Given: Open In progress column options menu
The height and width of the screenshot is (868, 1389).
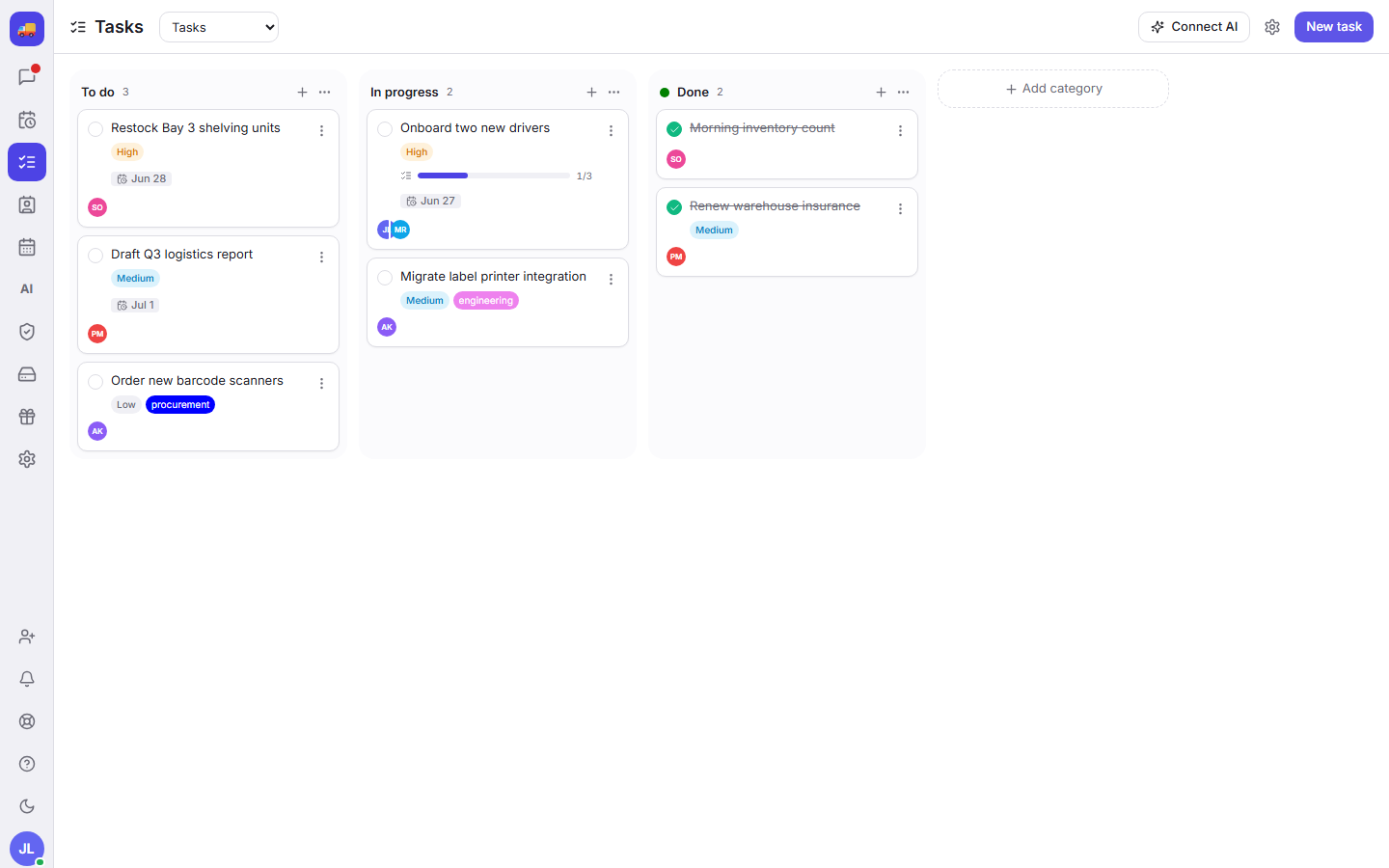Looking at the screenshot, I should pyautogui.click(x=614, y=92).
